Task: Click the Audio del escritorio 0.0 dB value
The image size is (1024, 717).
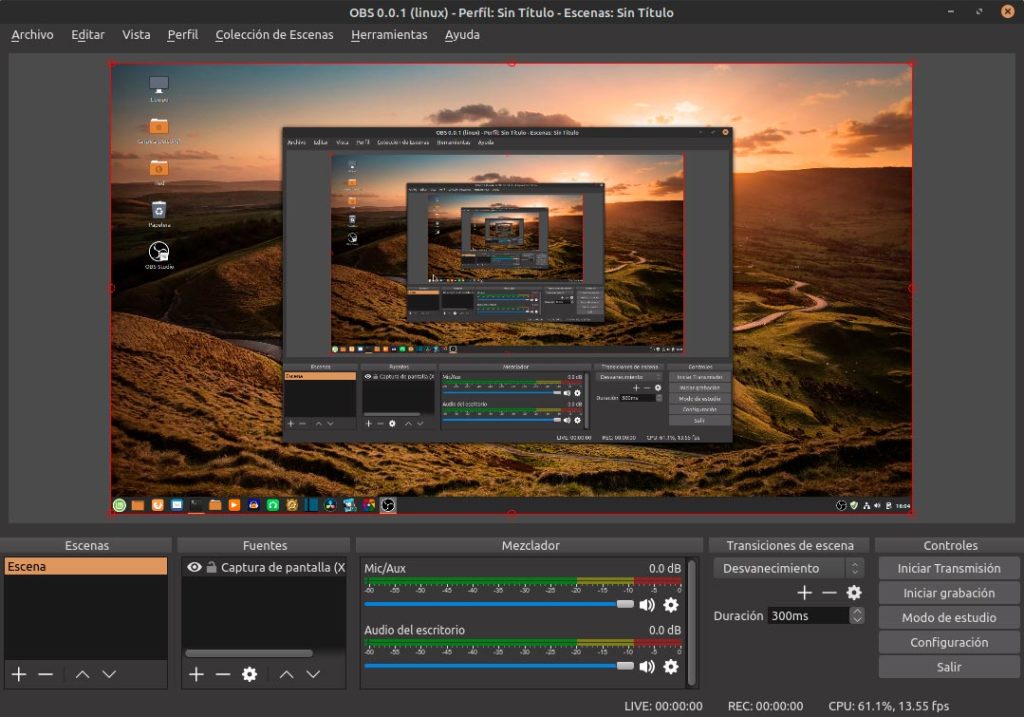Action: 665,630
